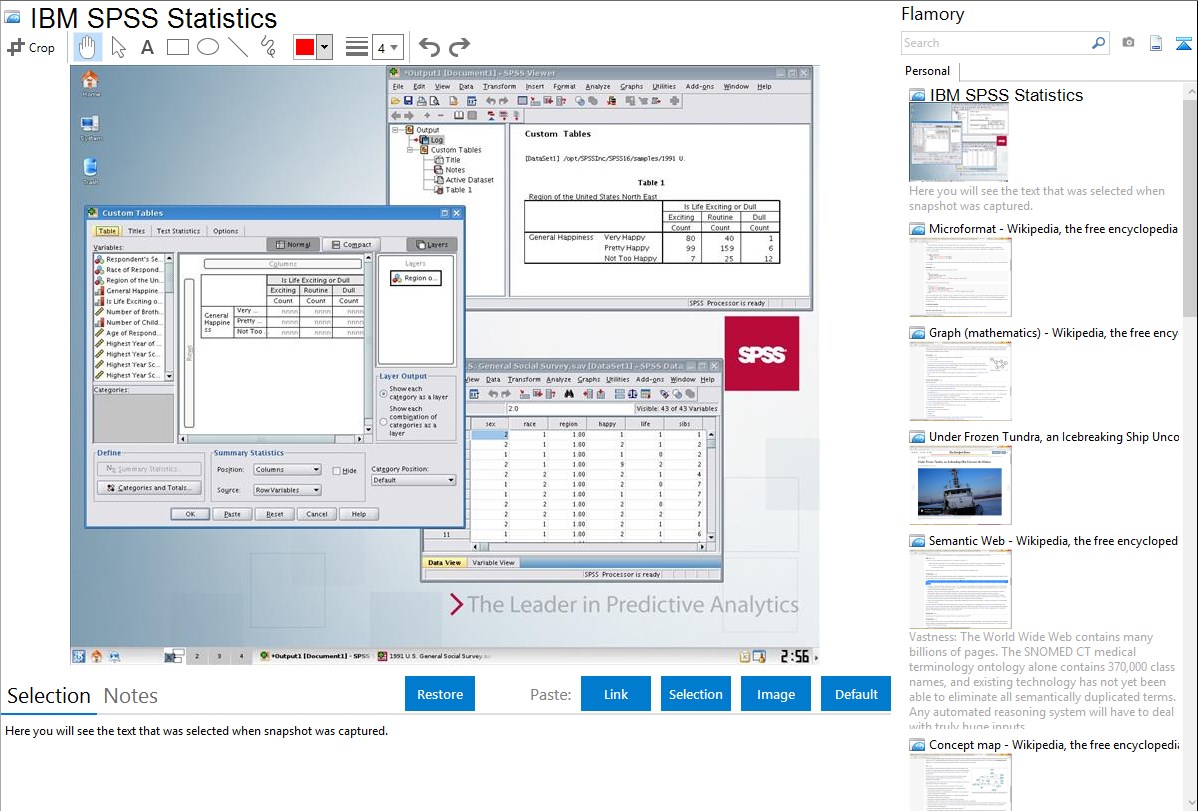Open the Source dropdown set to Row Variables

click(x=287, y=490)
